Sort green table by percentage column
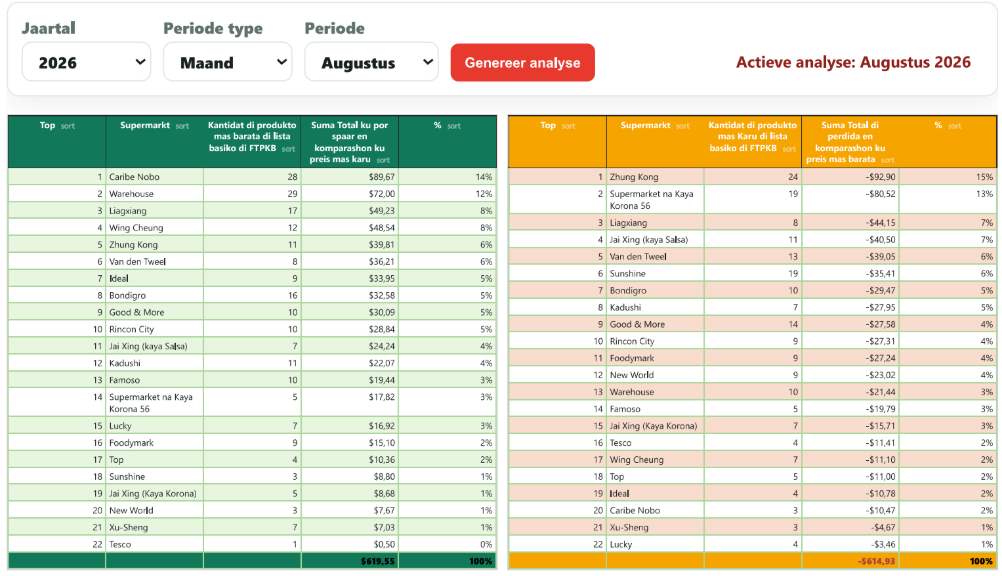The image size is (1002, 576). tap(454, 126)
